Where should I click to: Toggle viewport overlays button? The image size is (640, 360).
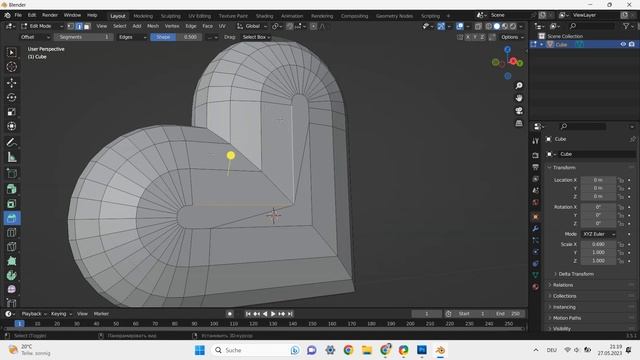click(x=460, y=26)
